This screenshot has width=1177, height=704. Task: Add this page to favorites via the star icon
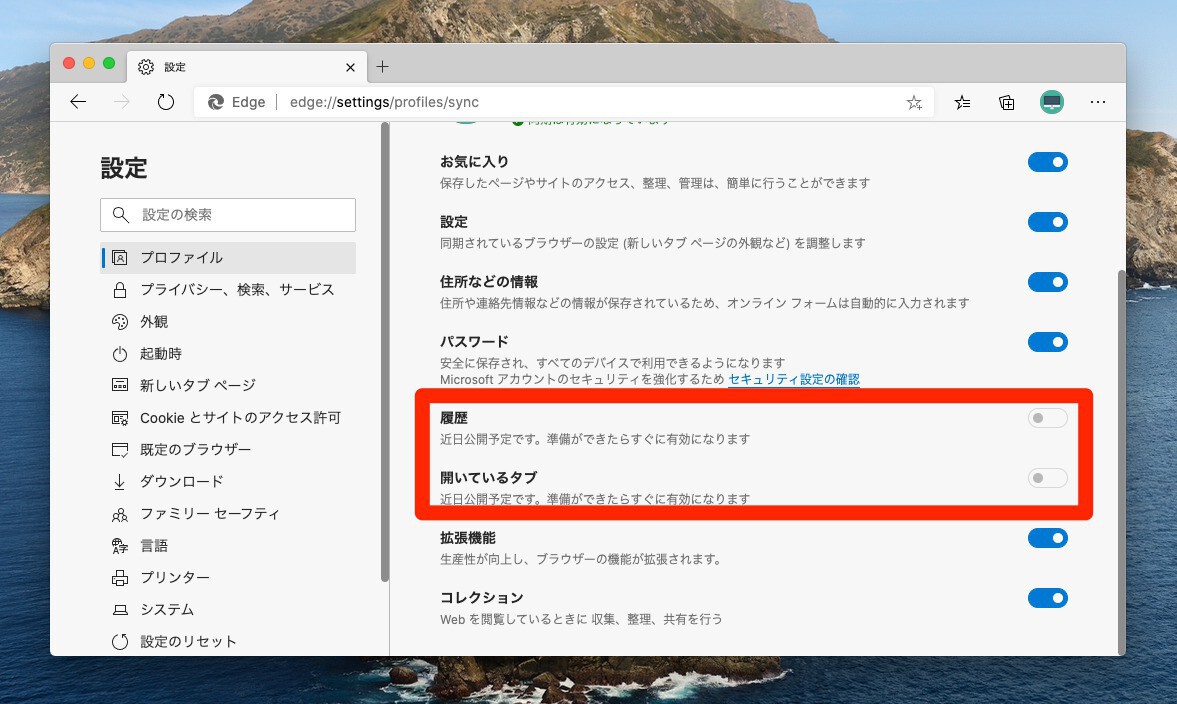[913, 102]
